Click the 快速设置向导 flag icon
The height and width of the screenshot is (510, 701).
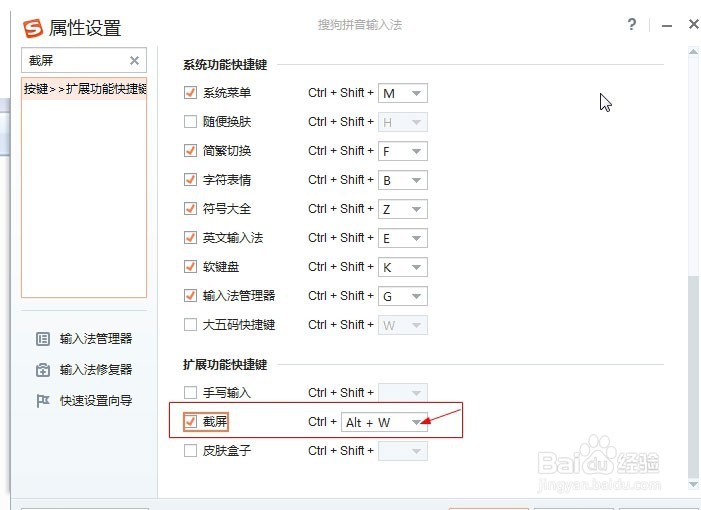(43, 400)
